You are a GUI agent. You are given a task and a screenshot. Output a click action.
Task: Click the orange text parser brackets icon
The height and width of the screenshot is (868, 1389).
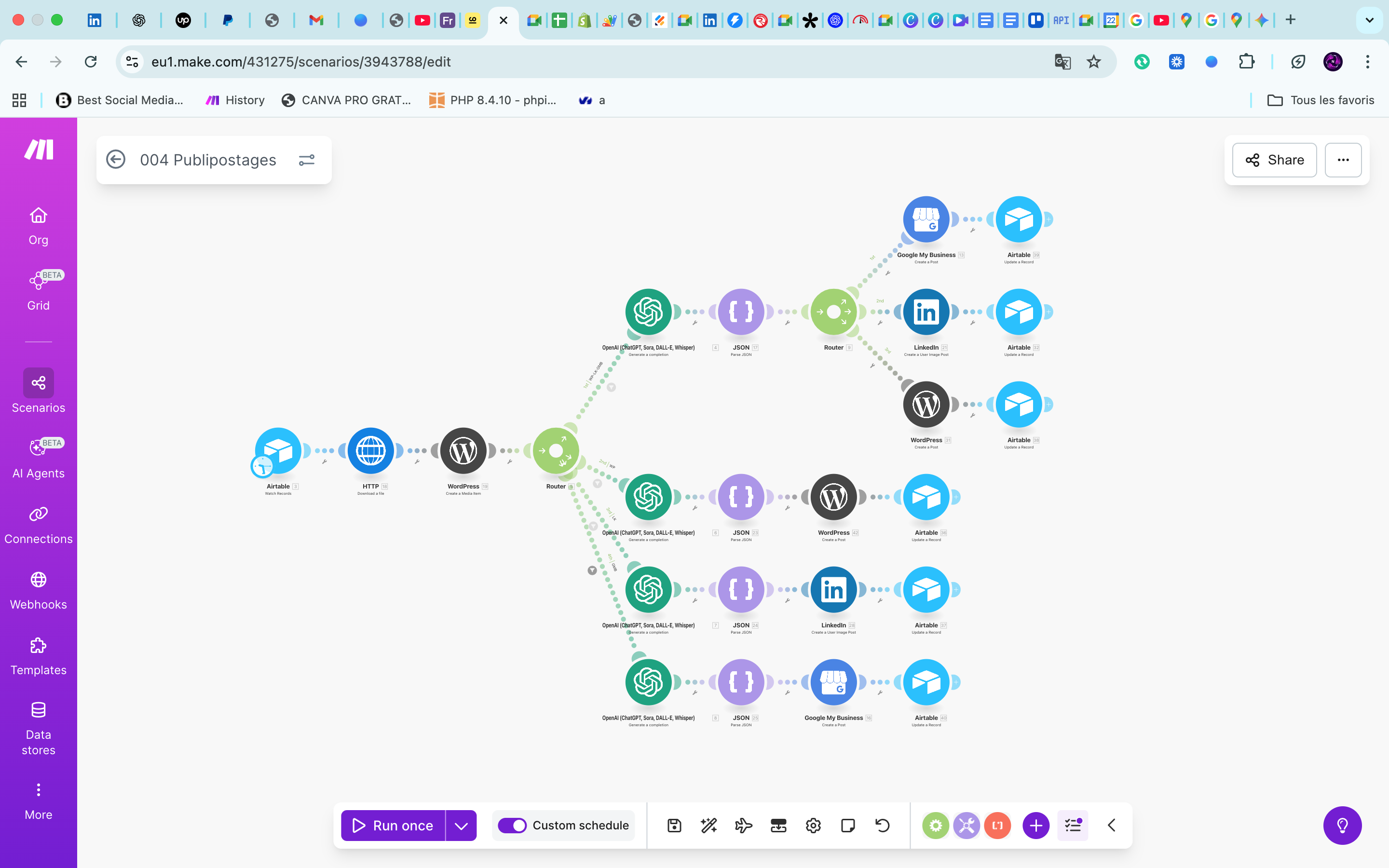click(x=997, y=826)
